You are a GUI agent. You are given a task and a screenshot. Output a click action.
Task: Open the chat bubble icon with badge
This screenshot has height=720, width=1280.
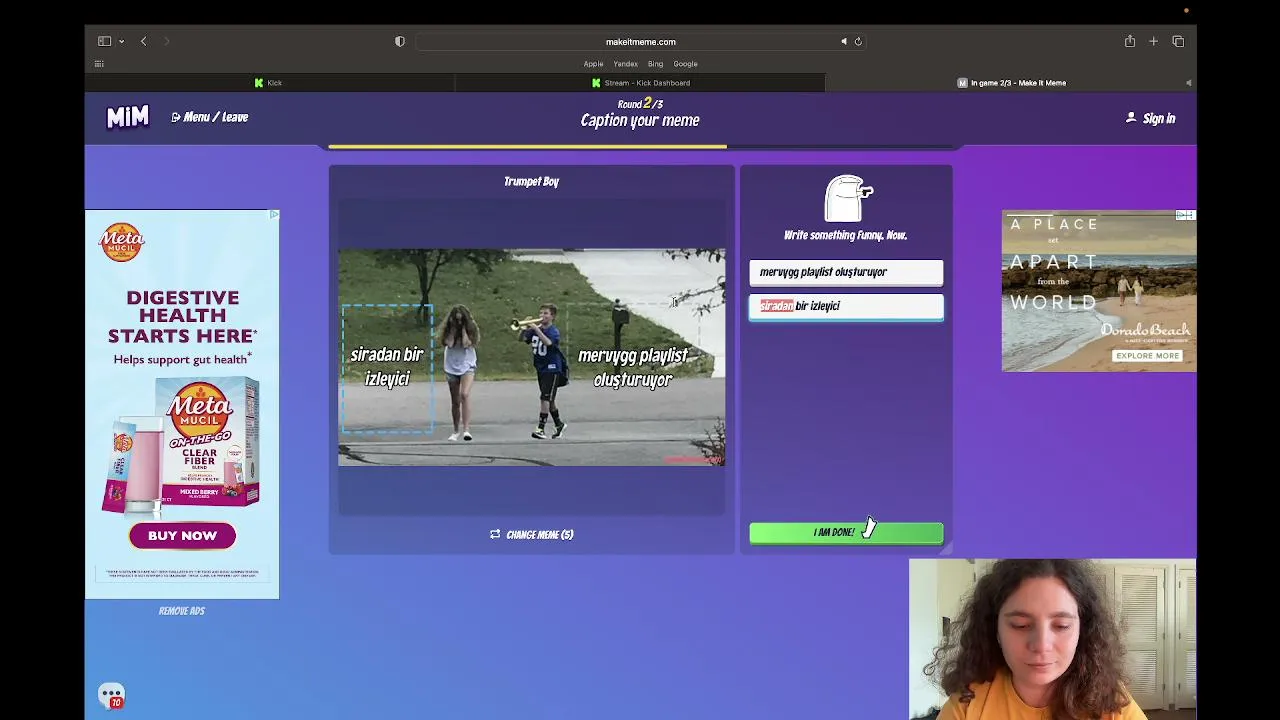click(111, 695)
